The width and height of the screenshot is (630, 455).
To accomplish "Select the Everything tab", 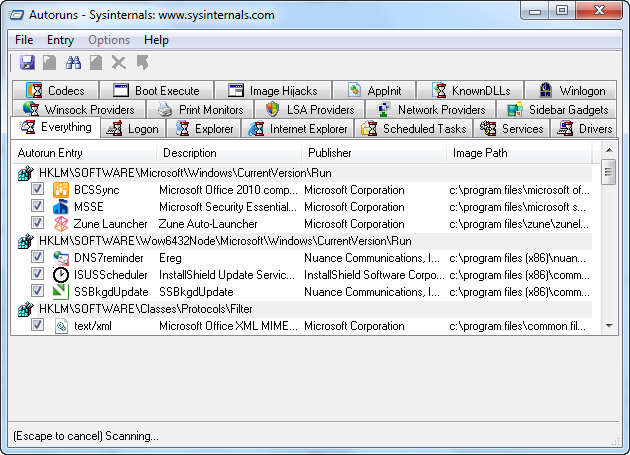I will (x=55, y=127).
